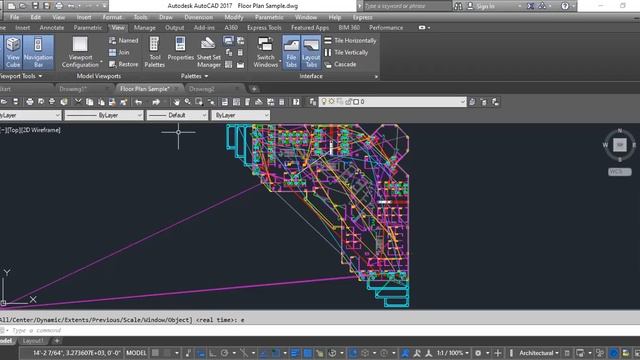This screenshot has width=640, height=360.
Task: Switch to Layout1 tab
Action: point(33,340)
